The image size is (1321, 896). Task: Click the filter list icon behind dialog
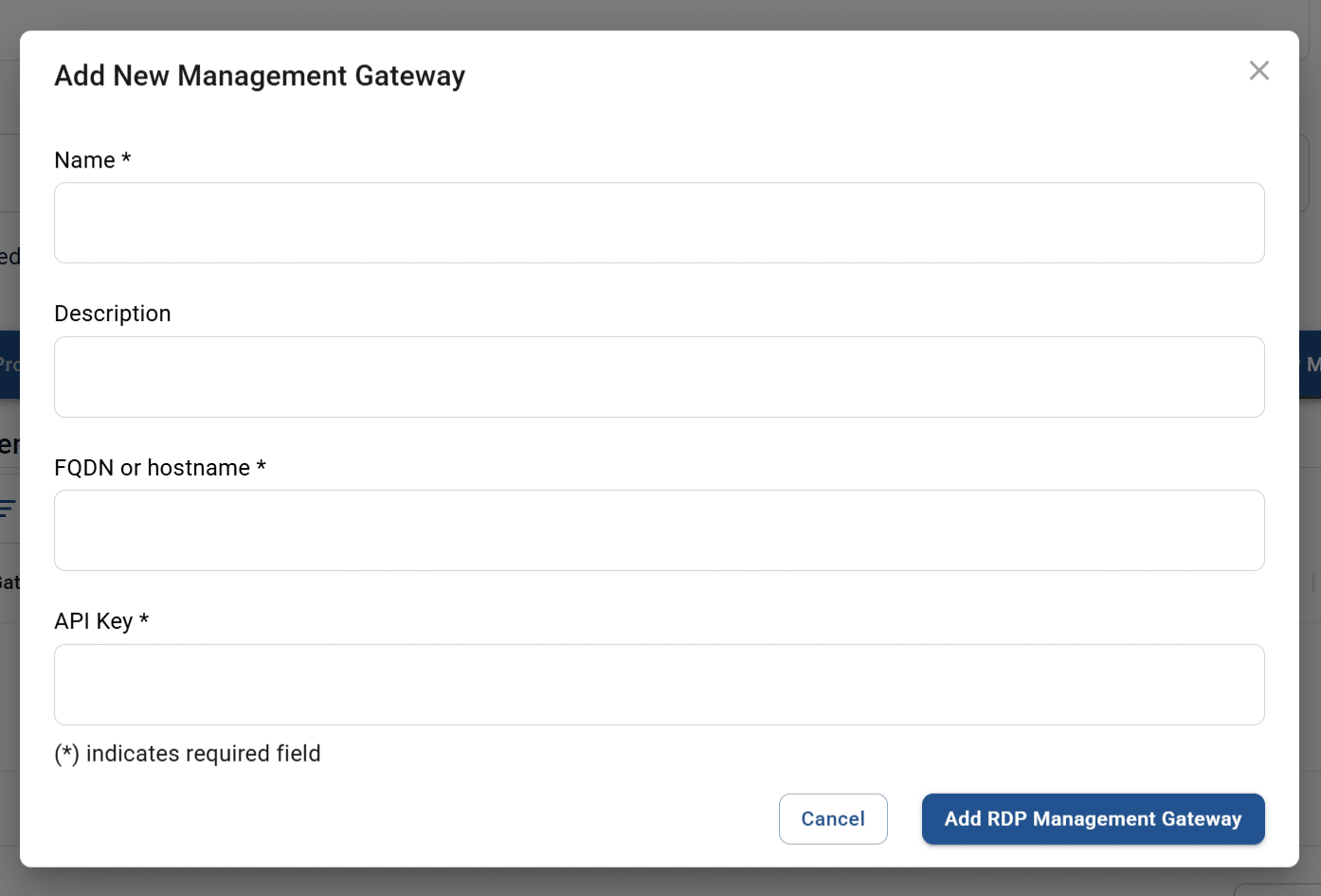click(8, 509)
